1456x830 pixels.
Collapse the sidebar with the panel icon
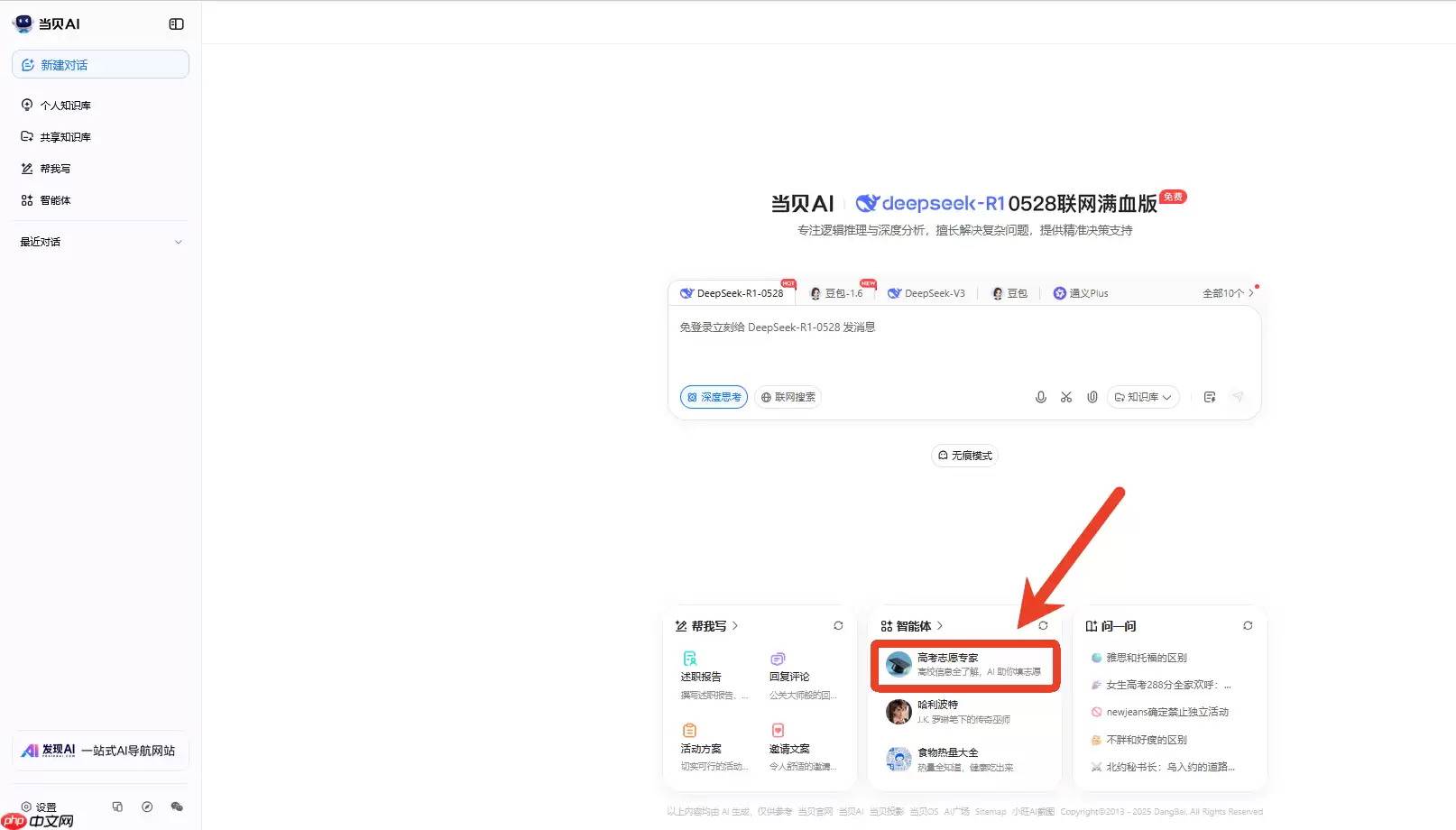[x=176, y=23]
